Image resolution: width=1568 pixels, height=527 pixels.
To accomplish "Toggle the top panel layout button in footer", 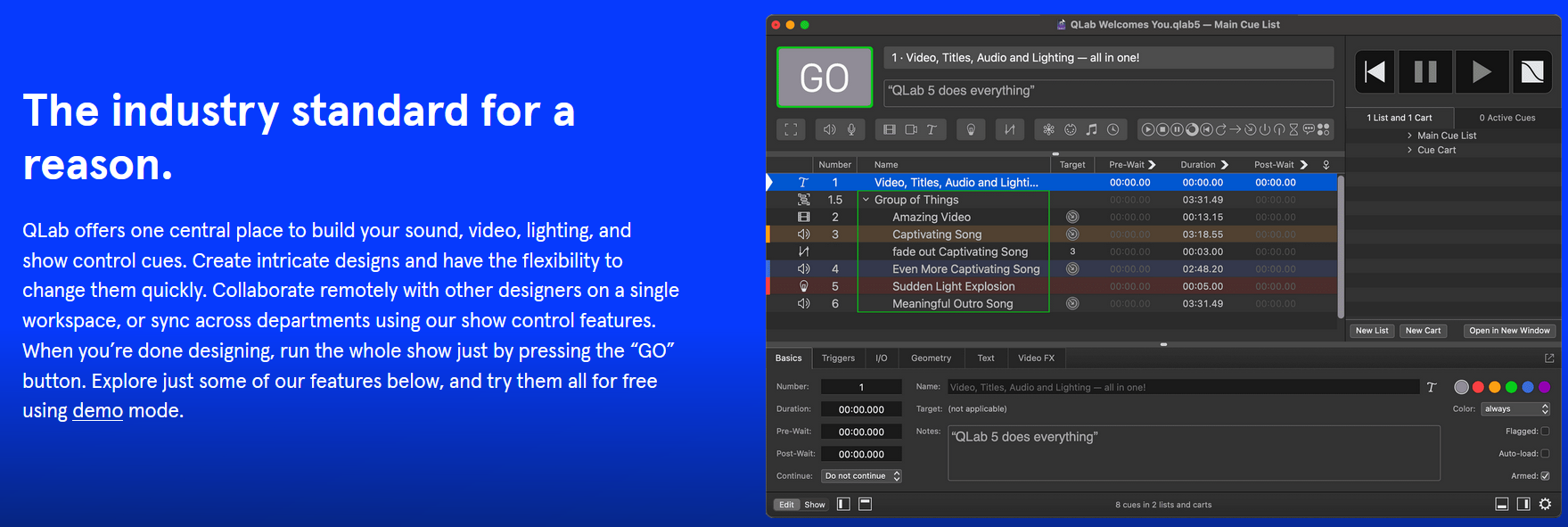I will coord(865,505).
